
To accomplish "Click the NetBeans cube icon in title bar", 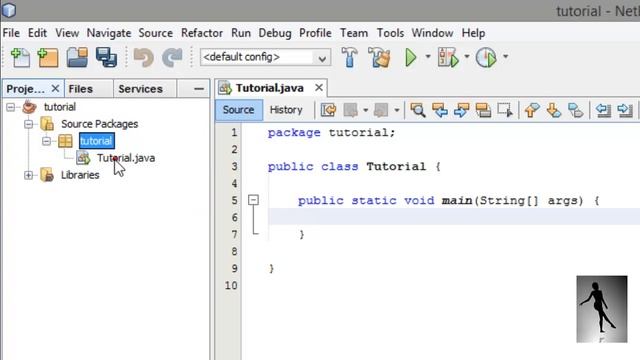I will pyautogui.click(x=9, y=10).
